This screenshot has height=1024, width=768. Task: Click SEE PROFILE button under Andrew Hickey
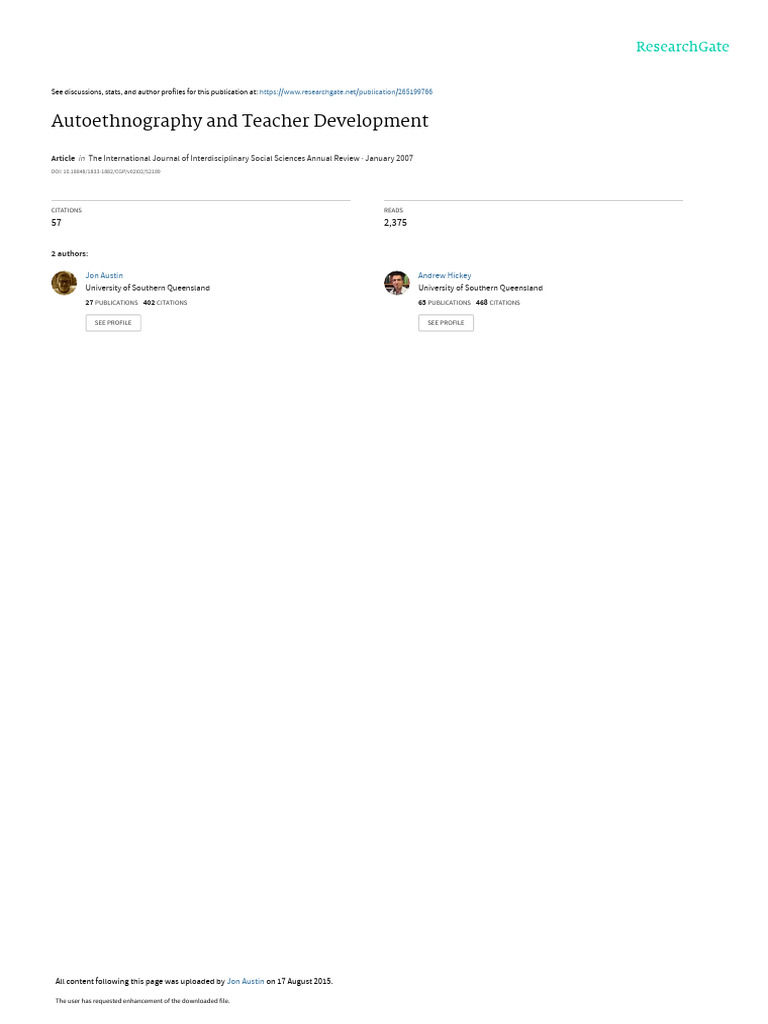tap(446, 323)
